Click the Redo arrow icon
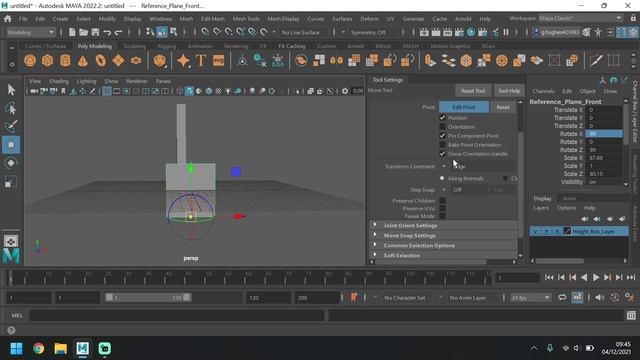The width and height of the screenshot is (640, 360). tap(118, 32)
